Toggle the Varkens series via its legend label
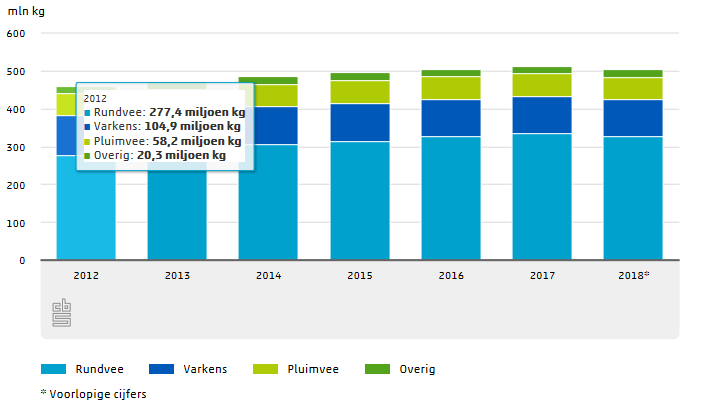 pyautogui.click(x=205, y=370)
